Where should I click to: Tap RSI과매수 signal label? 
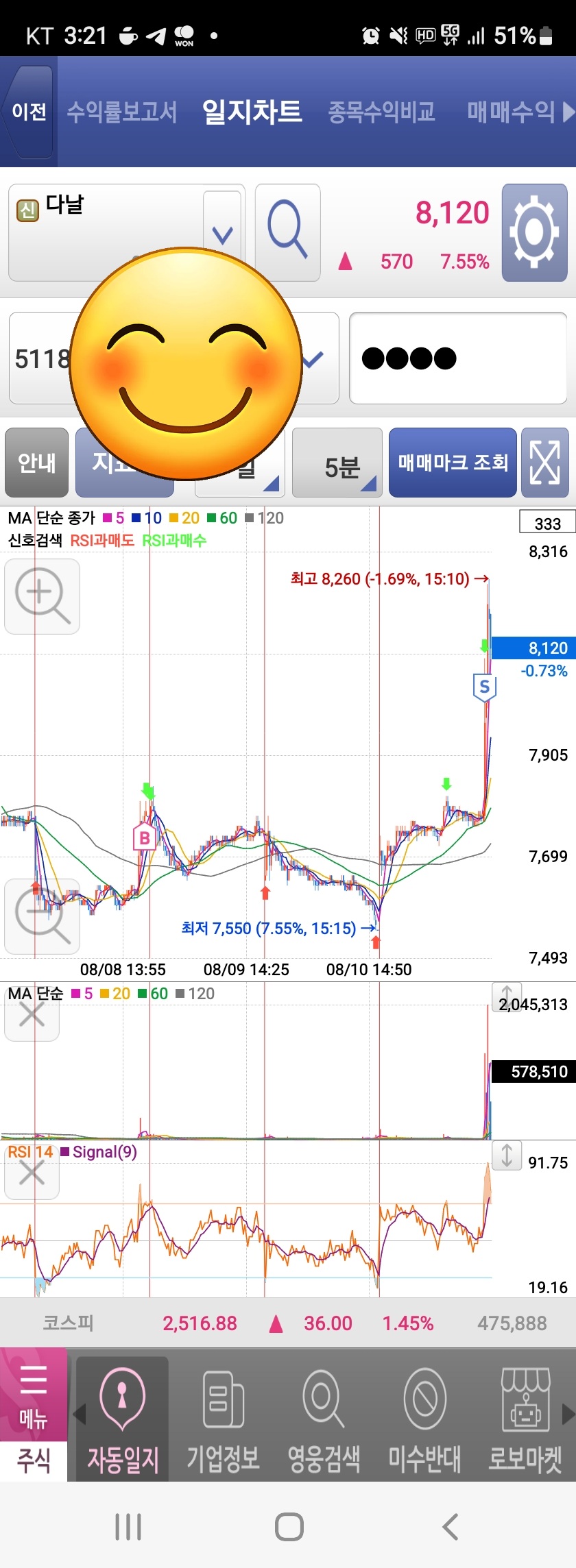pos(174,541)
